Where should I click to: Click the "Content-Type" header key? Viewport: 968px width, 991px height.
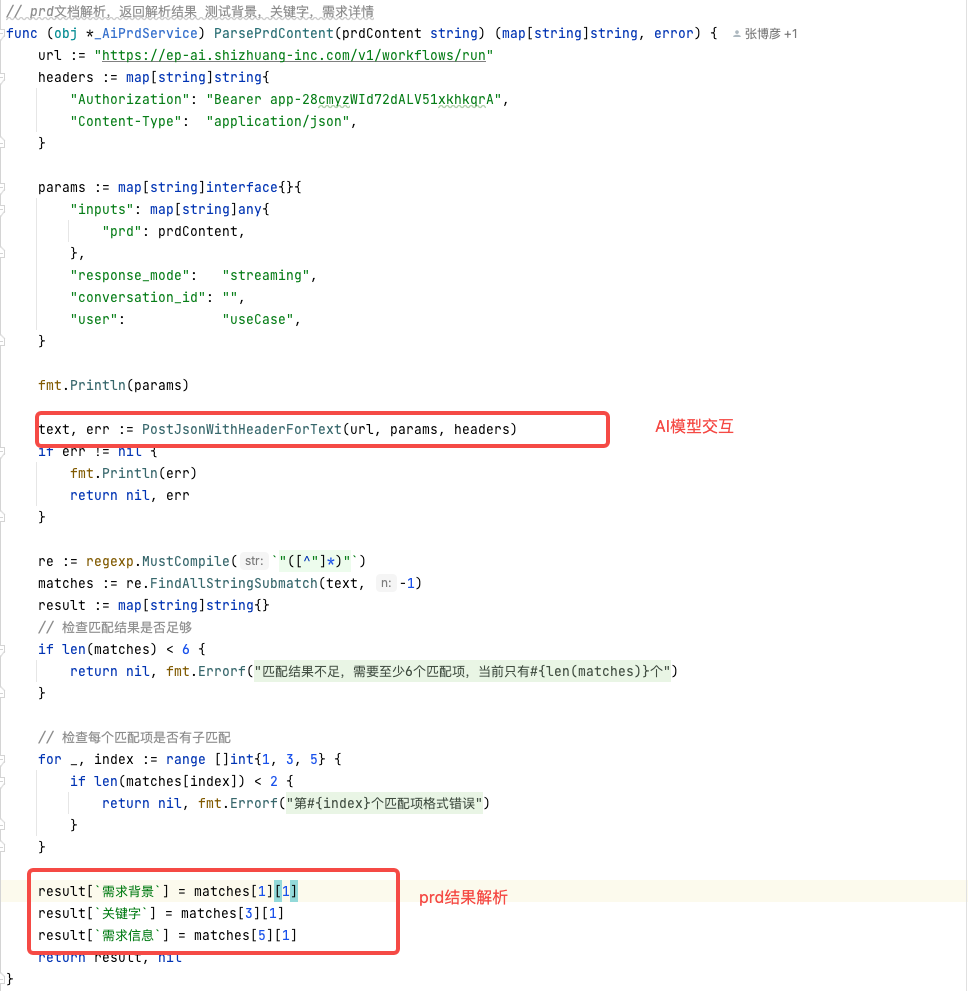(126, 121)
